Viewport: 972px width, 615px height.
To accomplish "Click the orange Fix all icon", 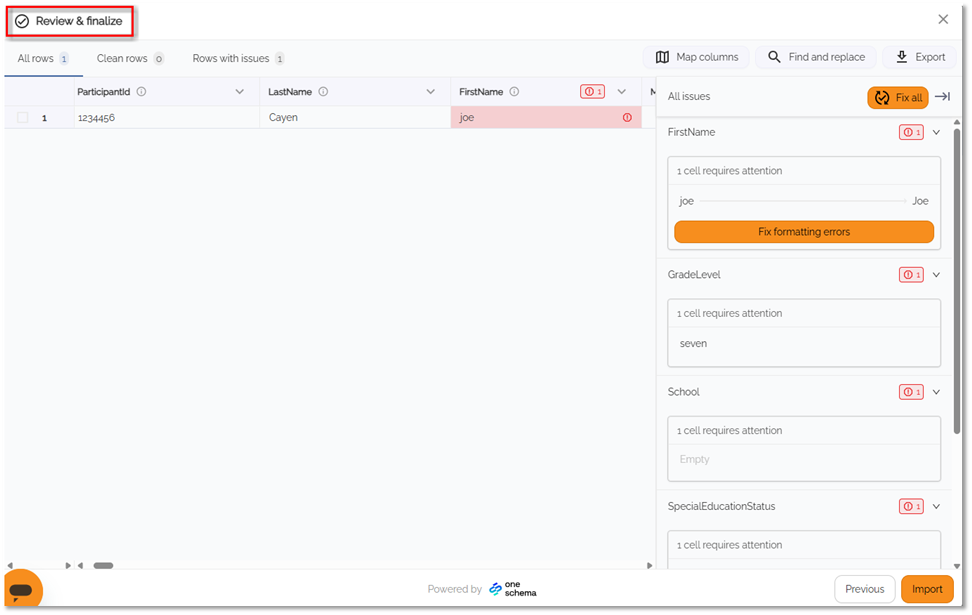I will 882,97.
